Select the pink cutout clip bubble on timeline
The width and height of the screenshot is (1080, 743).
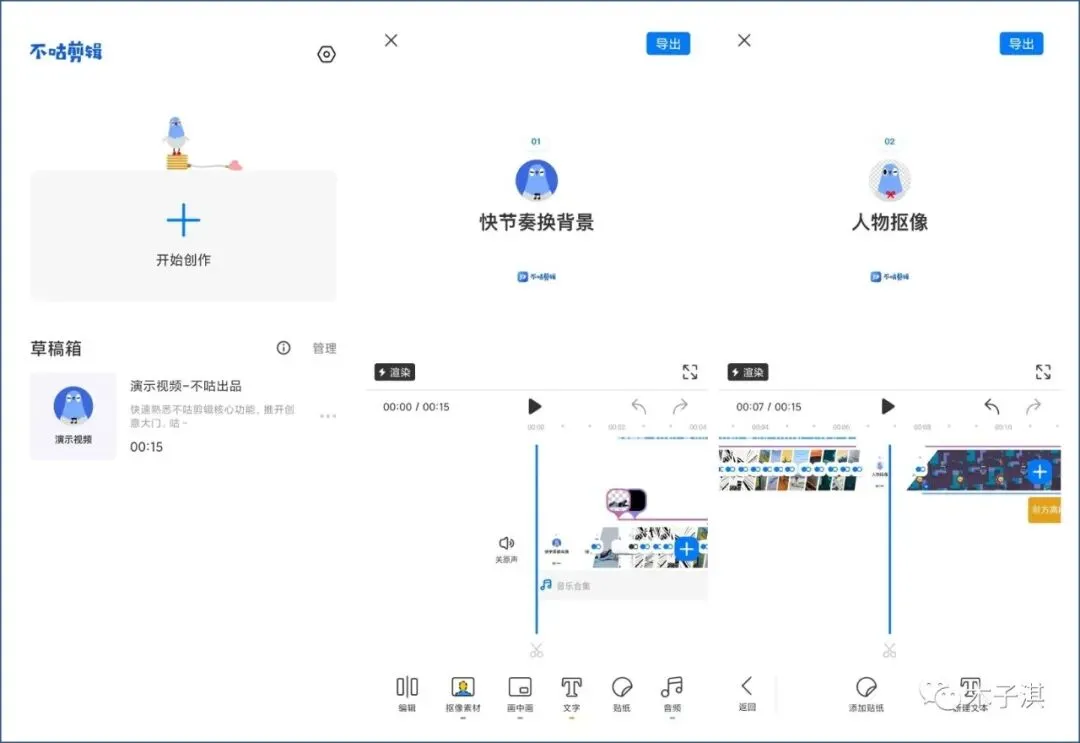pos(626,503)
